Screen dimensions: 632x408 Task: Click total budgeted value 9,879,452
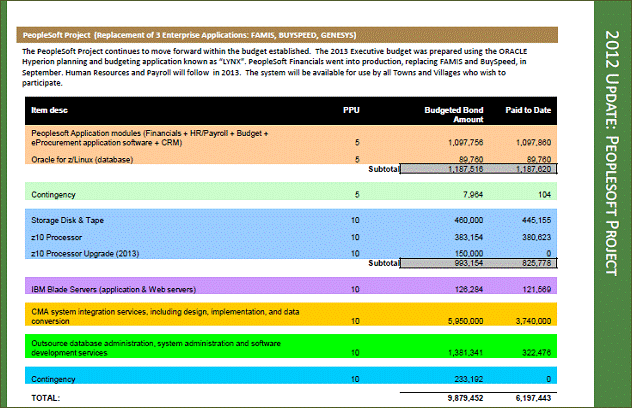point(466,398)
